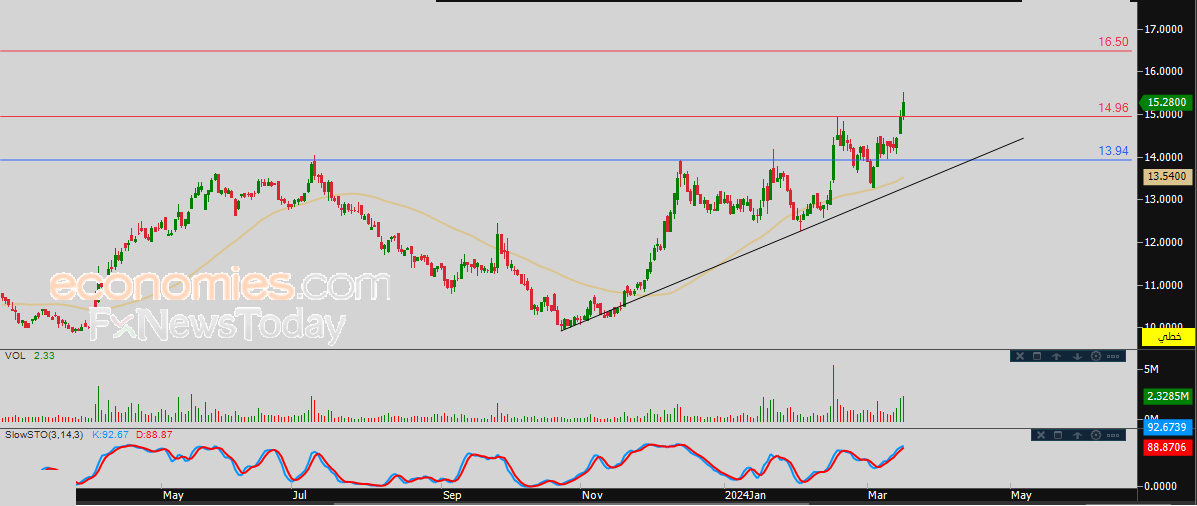The height and width of the screenshot is (506, 1197).
Task: Select the 13.5400 moving average price tag
Action: tap(1166, 177)
